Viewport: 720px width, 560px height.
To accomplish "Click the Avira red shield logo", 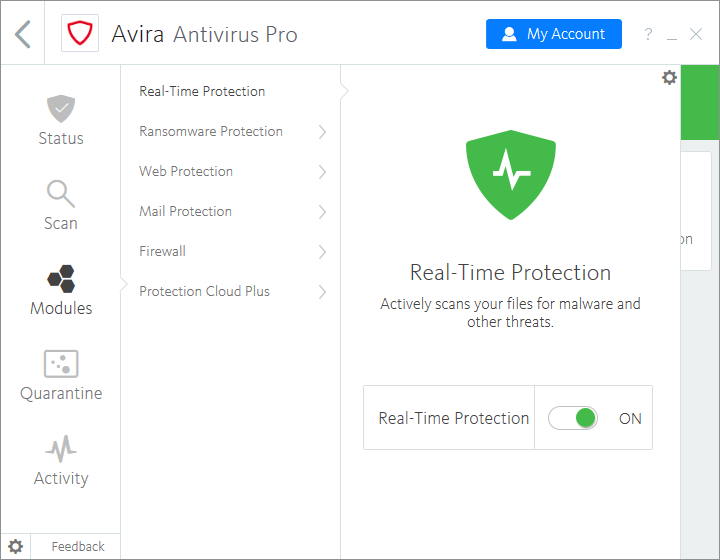I will click(80, 33).
